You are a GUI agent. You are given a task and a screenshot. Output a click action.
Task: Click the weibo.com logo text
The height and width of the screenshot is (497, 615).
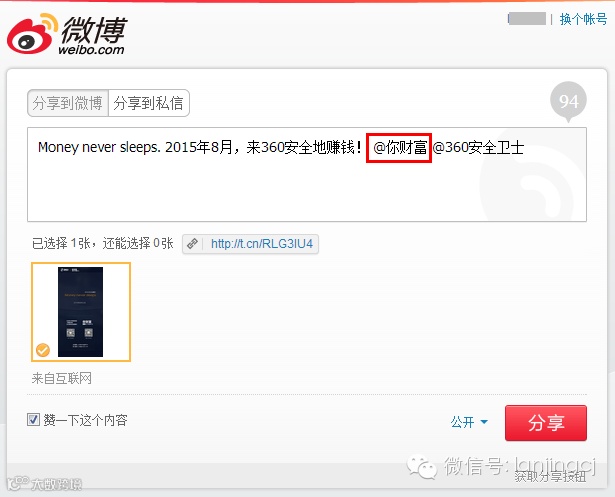click(x=91, y=49)
